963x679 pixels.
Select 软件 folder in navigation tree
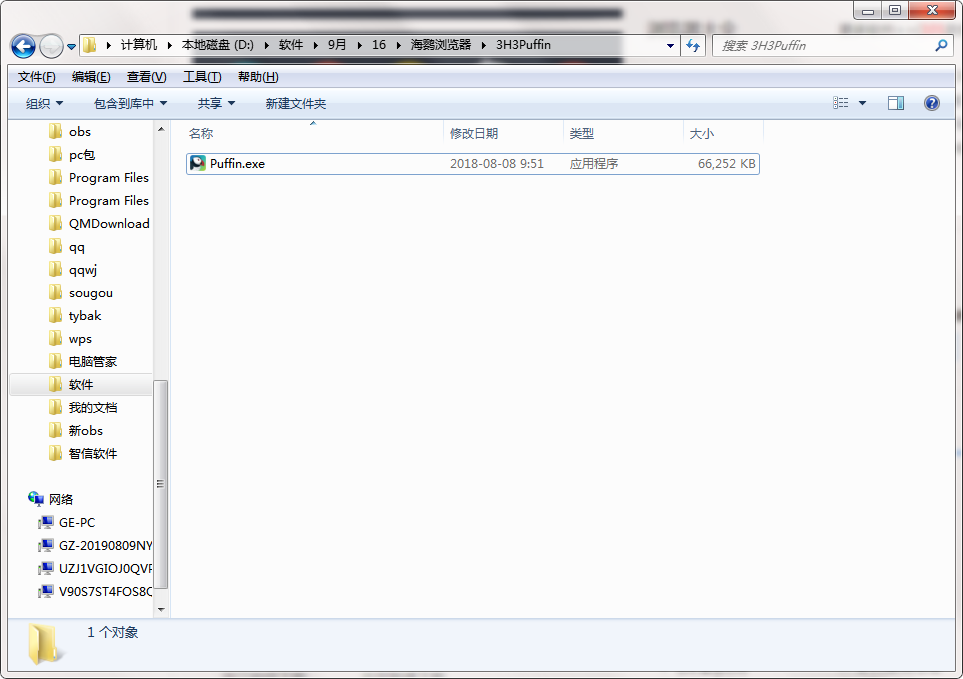[x=81, y=385]
